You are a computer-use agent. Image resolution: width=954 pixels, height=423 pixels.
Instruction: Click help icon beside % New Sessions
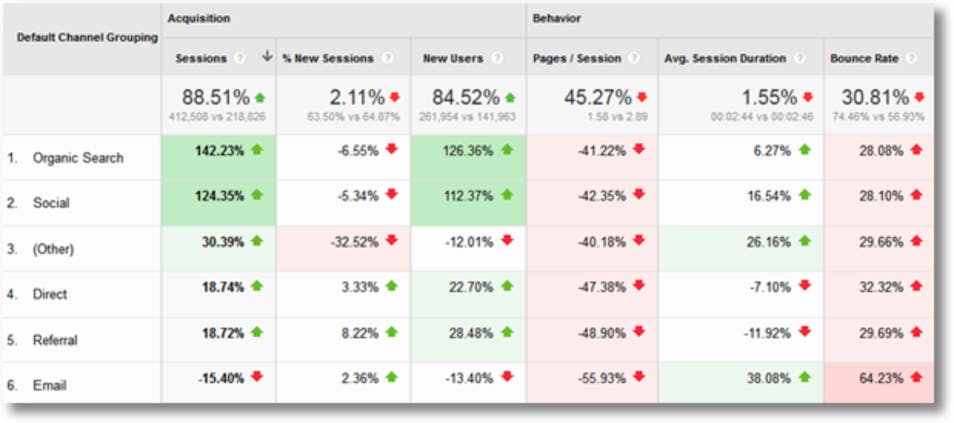[x=387, y=58]
